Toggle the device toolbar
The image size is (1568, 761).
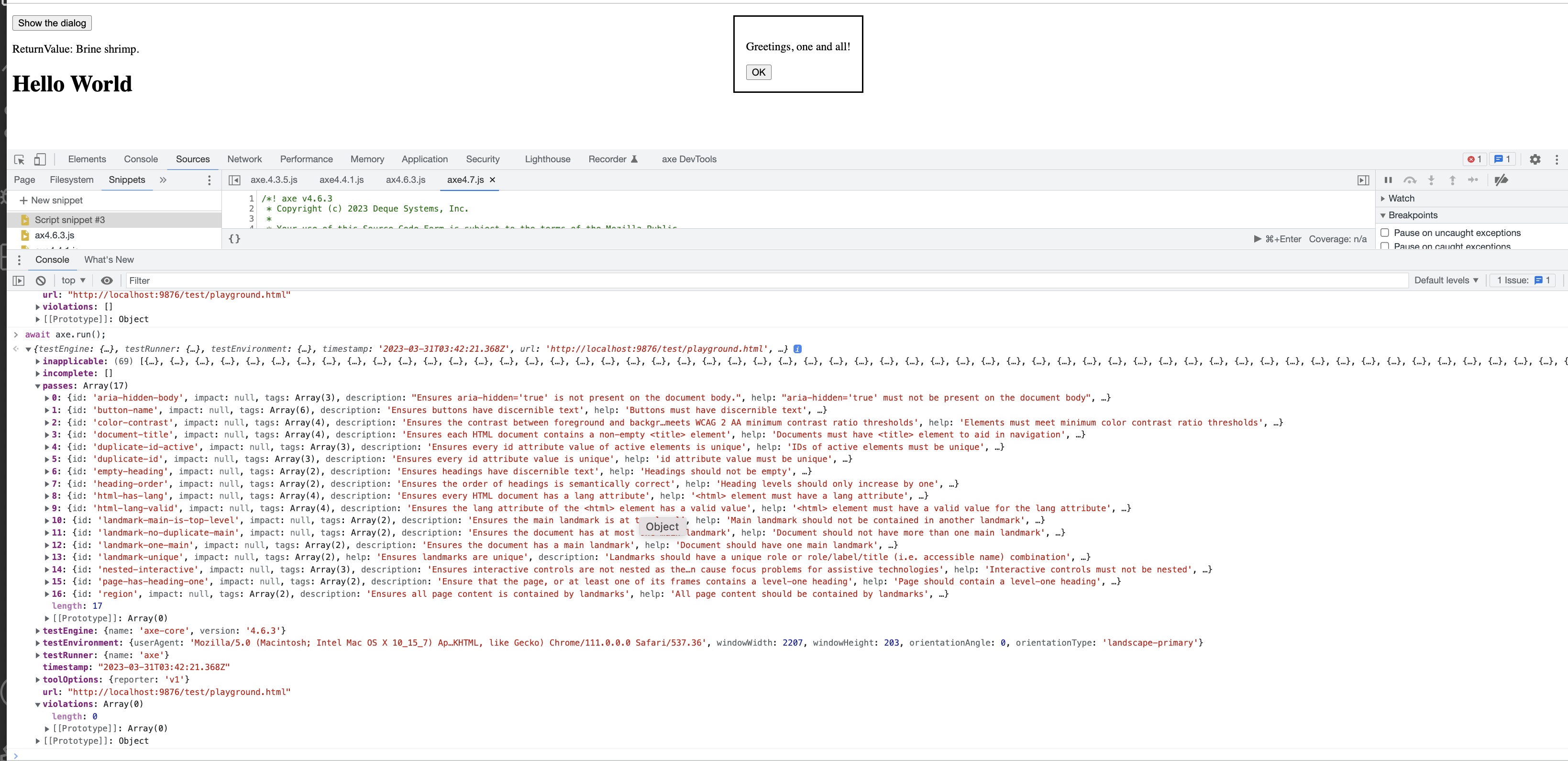[40, 159]
